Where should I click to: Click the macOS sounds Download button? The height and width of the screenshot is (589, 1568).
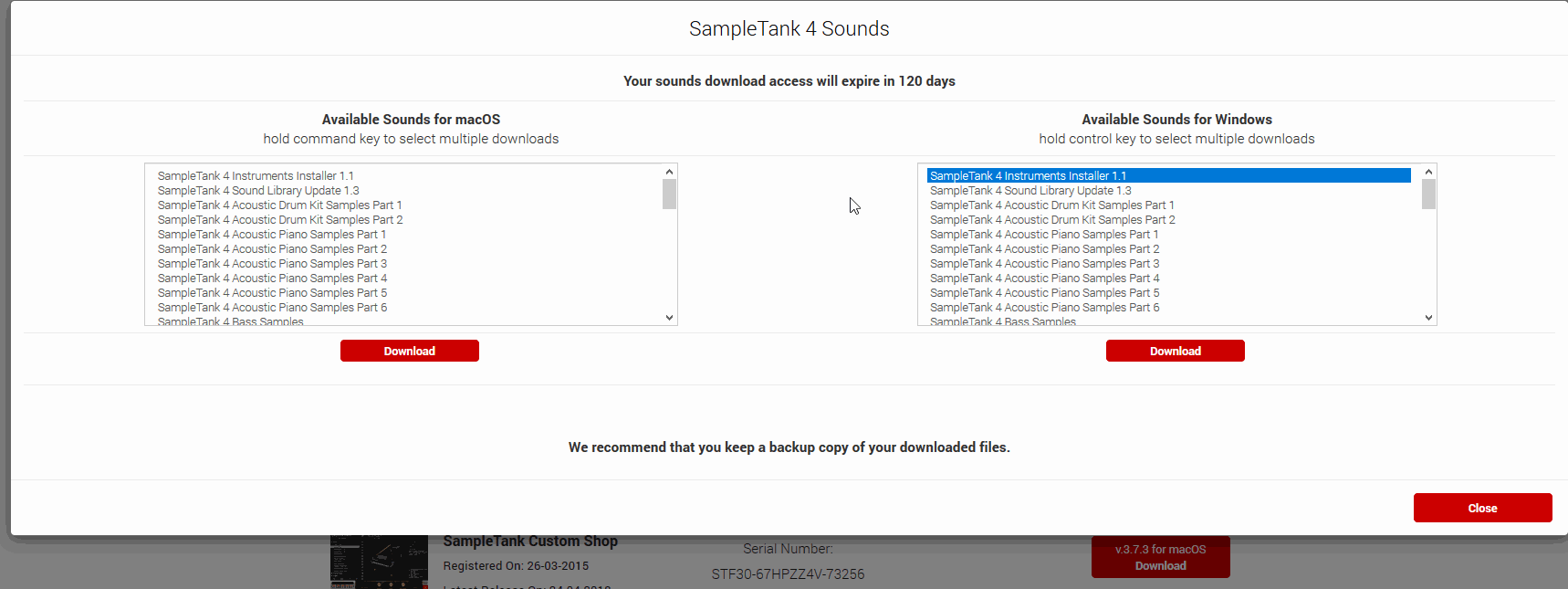pyautogui.click(x=409, y=351)
